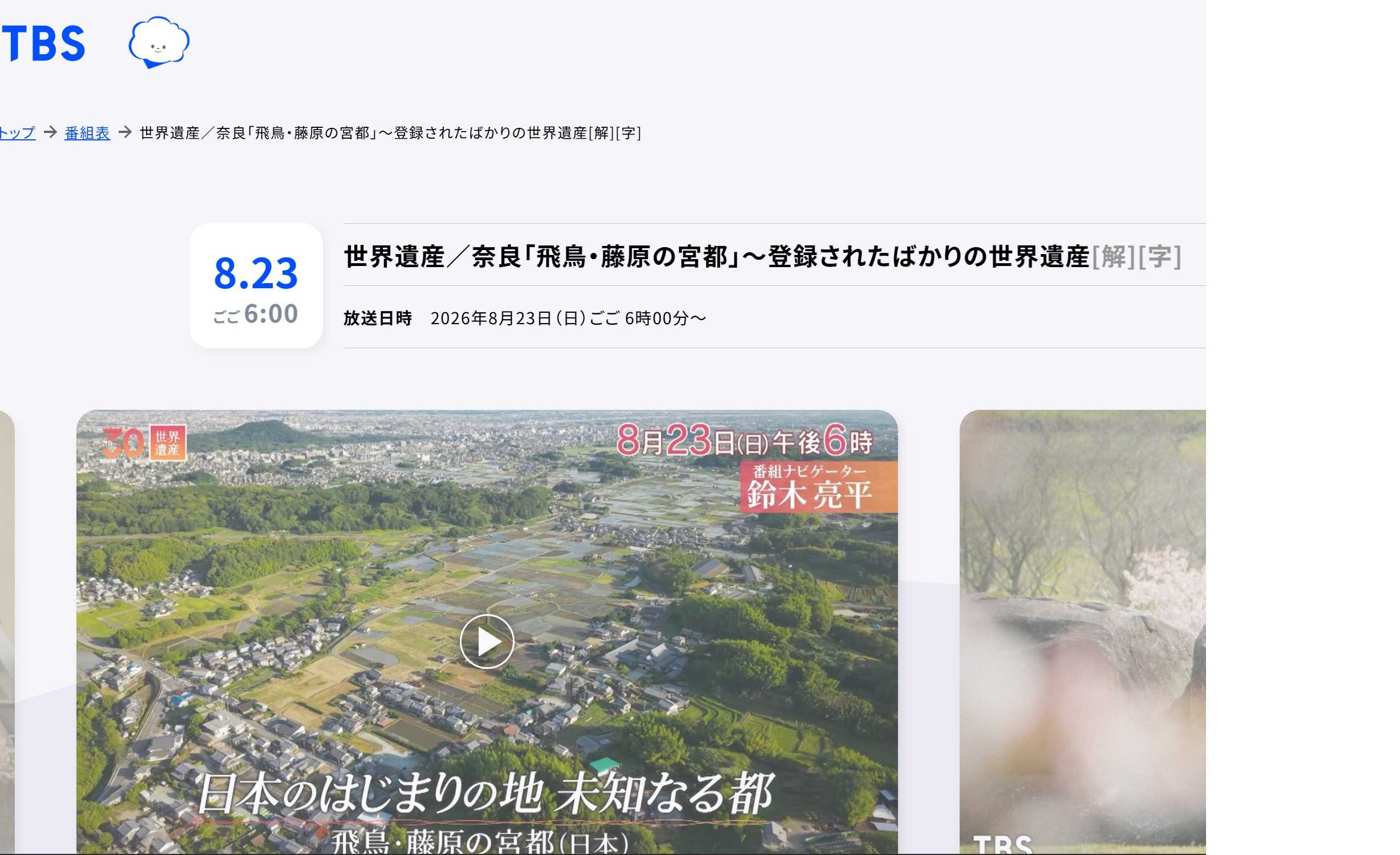1400x855 pixels.
Task: Open the トップ breadcrumb link
Action: [x=17, y=133]
